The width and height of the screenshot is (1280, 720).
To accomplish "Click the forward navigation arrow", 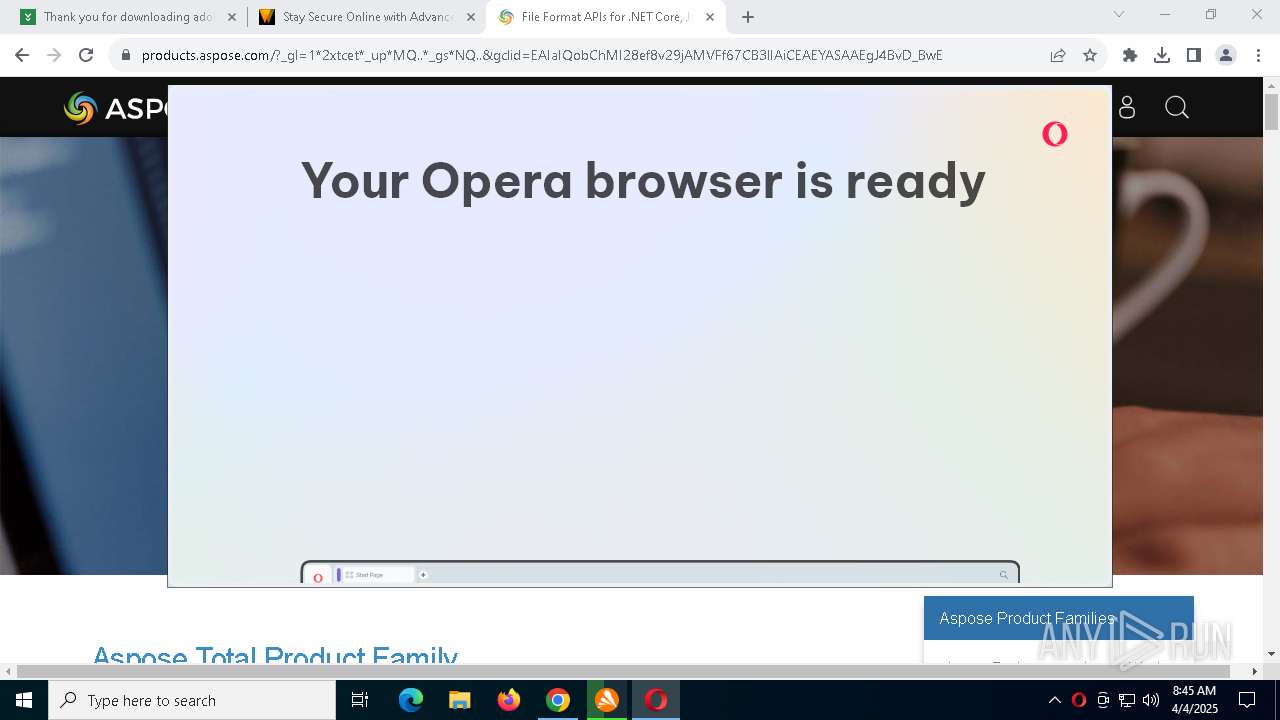I will coord(54,55).
